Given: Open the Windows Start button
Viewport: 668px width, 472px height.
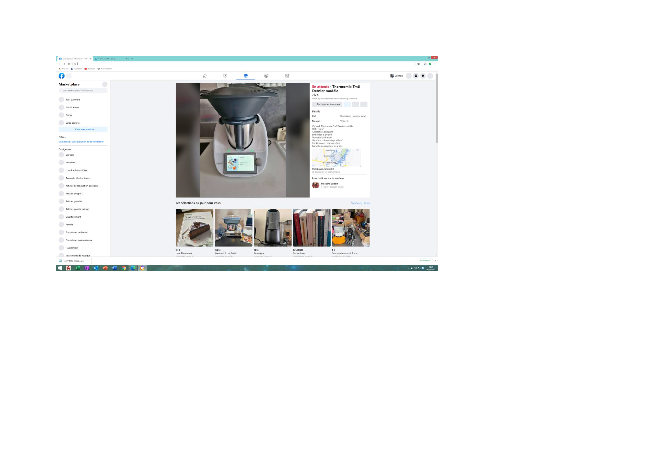Looking at the screenshot, I should 60,268.
